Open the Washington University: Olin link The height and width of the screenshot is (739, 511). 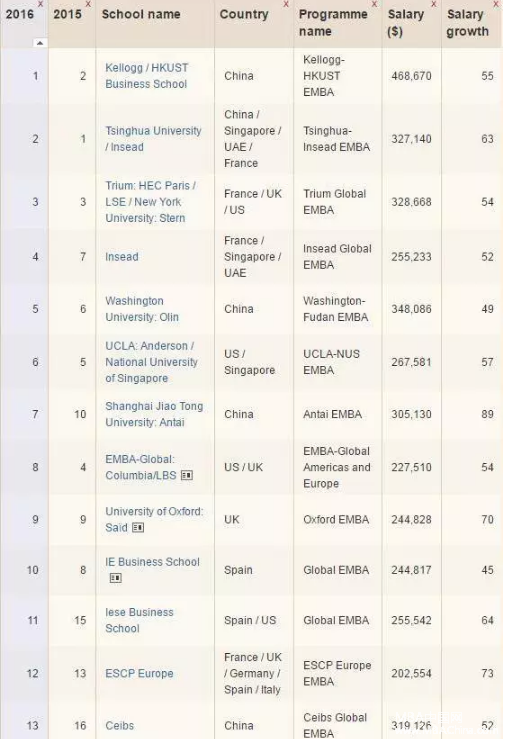tap(142, 309)
